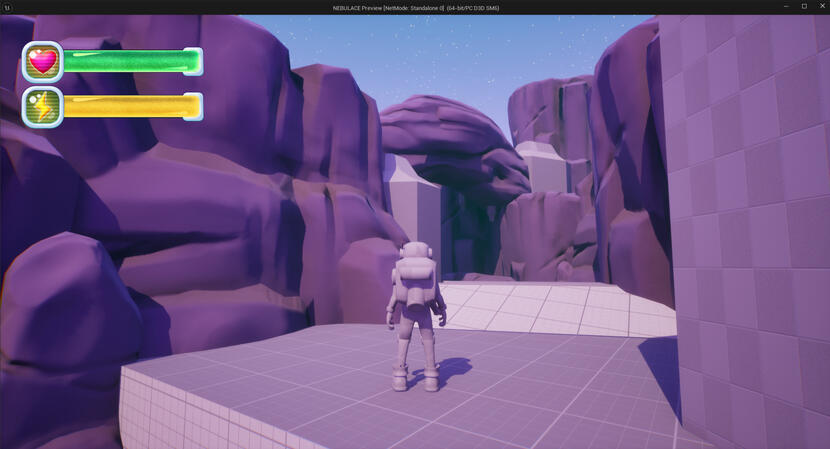This screenshot has width=830, height=449.
Task: Click the raised tiled platform behind the astronaut
Action: coord(540,305)
